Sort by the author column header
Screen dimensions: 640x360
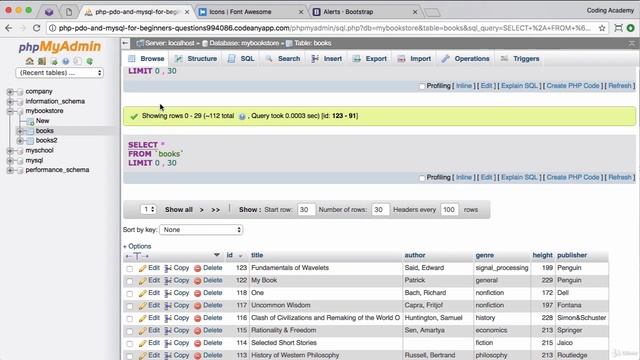coord(415,255)
